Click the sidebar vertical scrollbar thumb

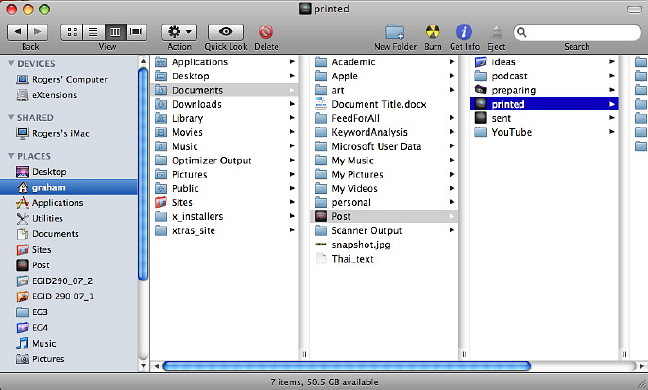pos(143,174)
